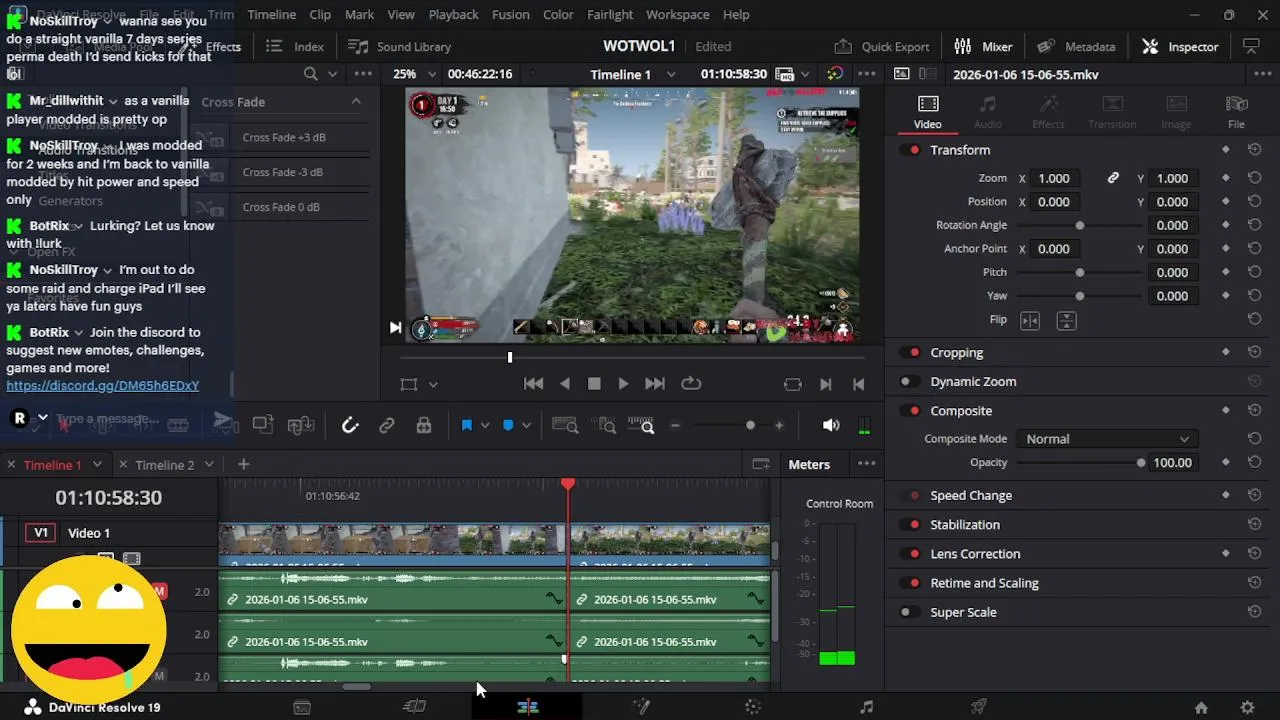The height and width of the screenshot is (720, 1280).
Task: Expand the Timeline 1 viewer name dropdown
Action: (x=671, y=74)
